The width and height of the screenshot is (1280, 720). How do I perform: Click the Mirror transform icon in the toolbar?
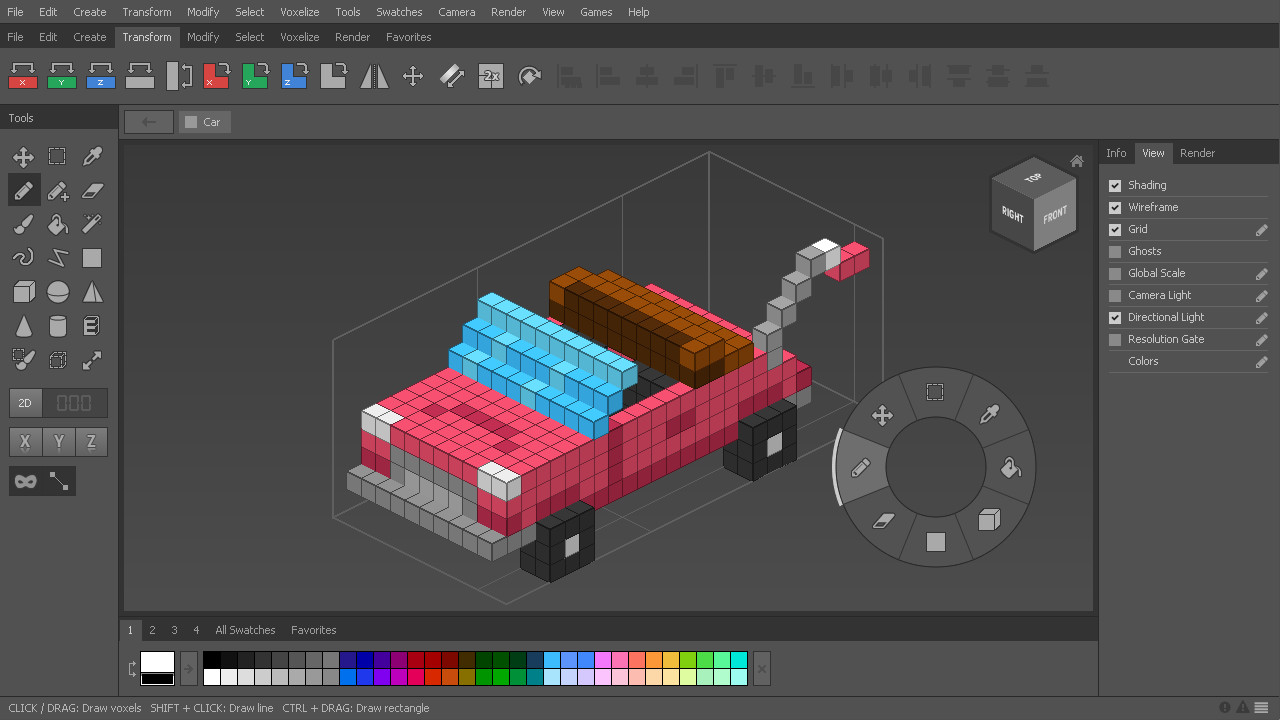(373, 76)
